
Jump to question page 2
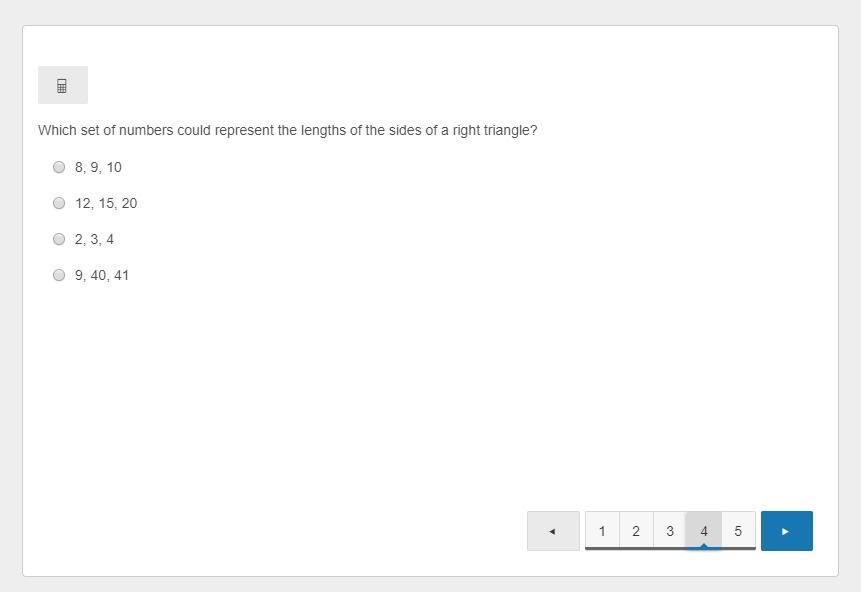click(636, 531)
